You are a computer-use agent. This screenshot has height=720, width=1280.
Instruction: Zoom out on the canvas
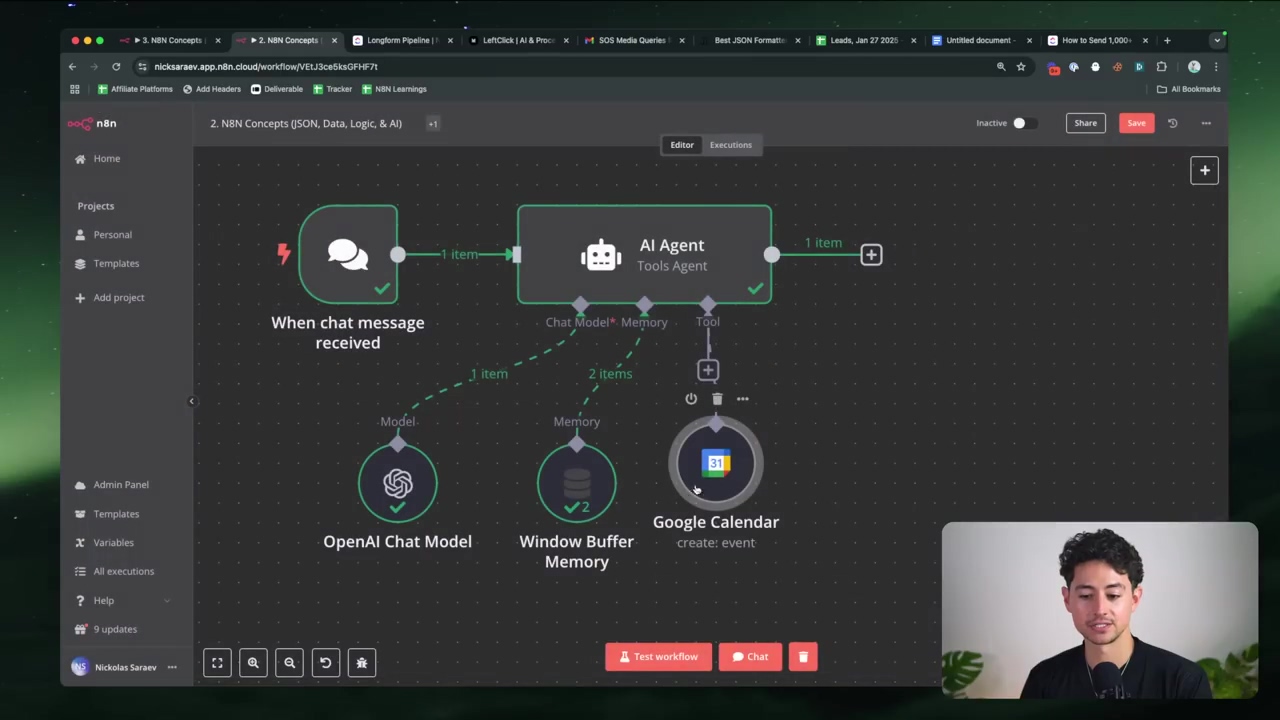(x=289, y=662)
